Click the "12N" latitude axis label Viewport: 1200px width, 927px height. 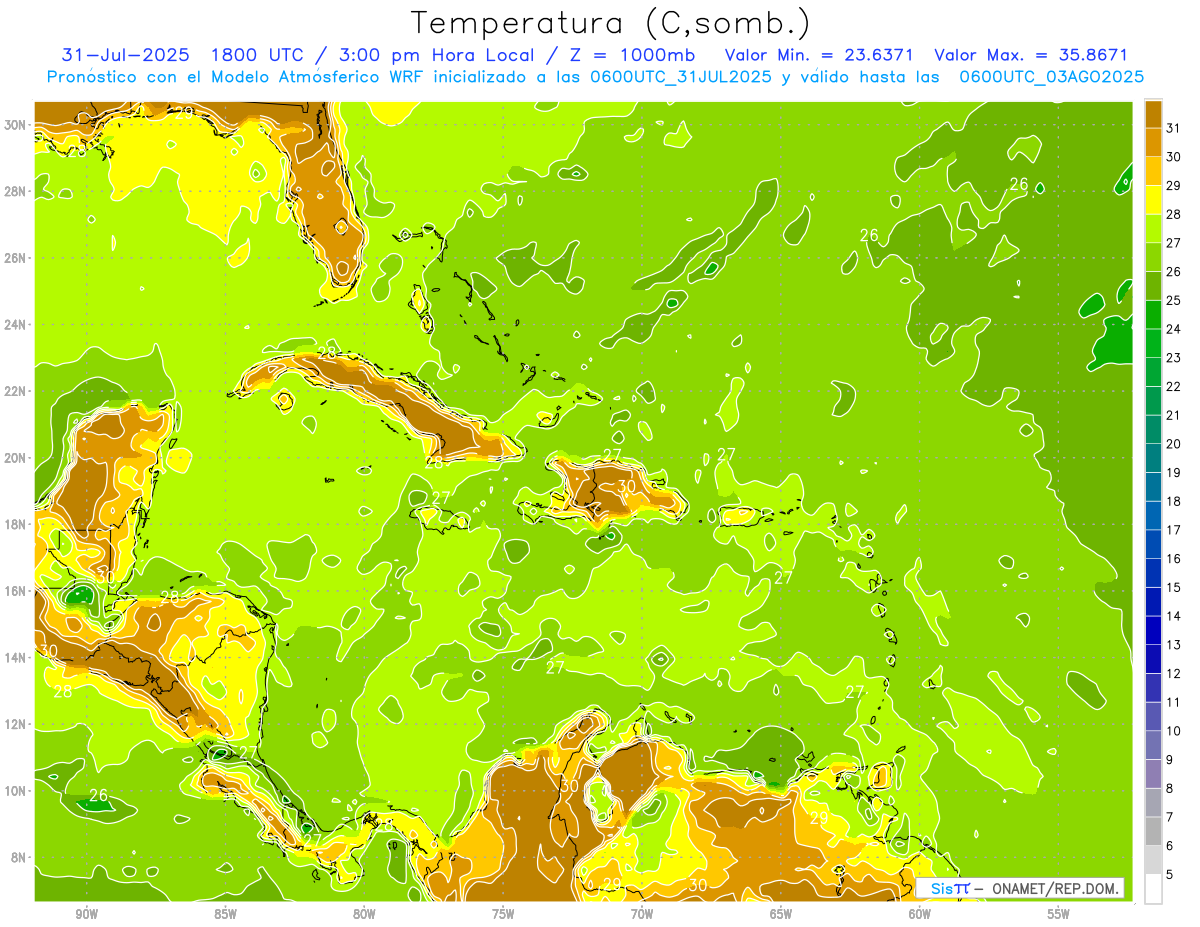[x=16, y=724]
